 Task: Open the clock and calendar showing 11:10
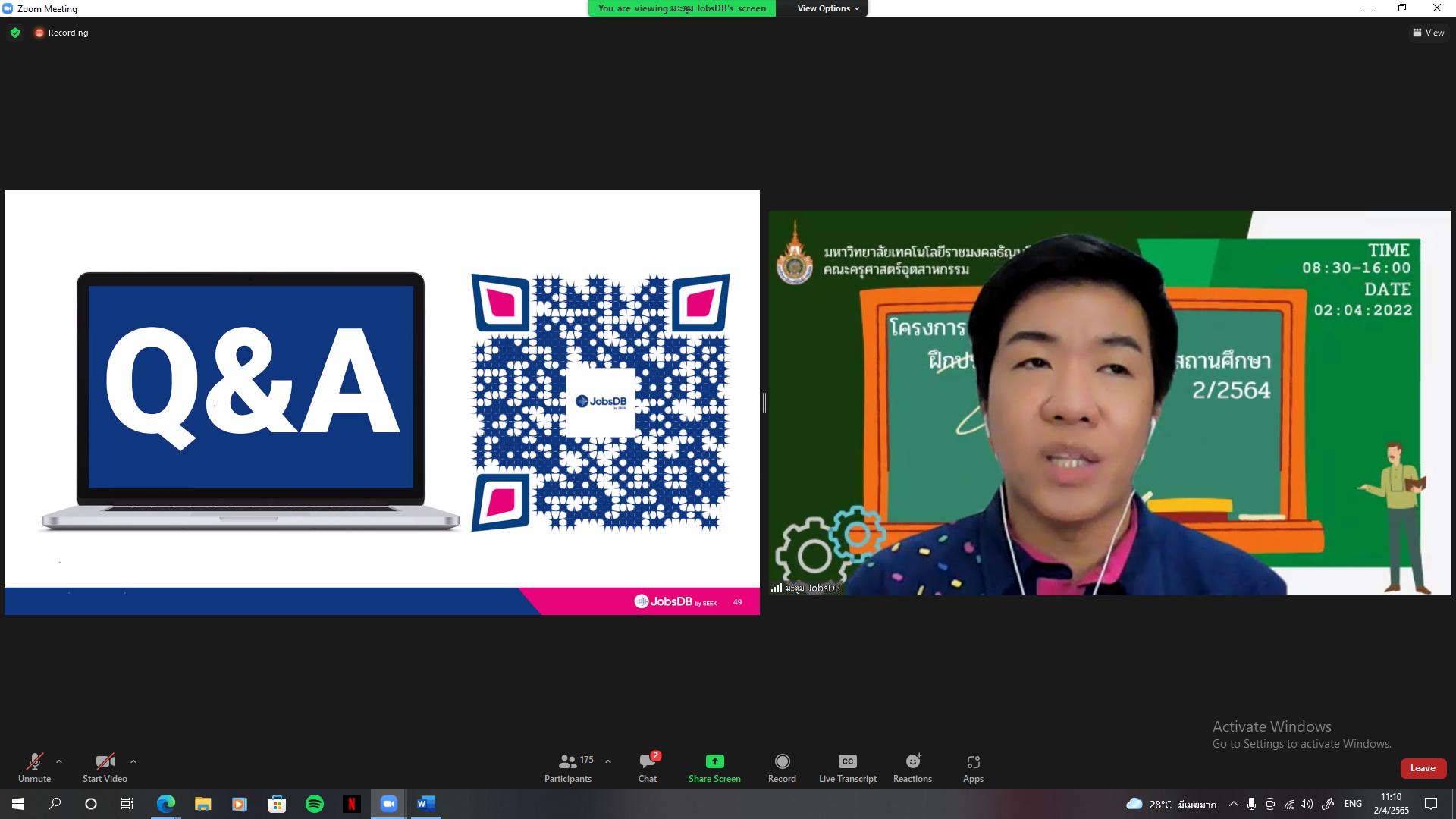click(x=1392, y=804)
